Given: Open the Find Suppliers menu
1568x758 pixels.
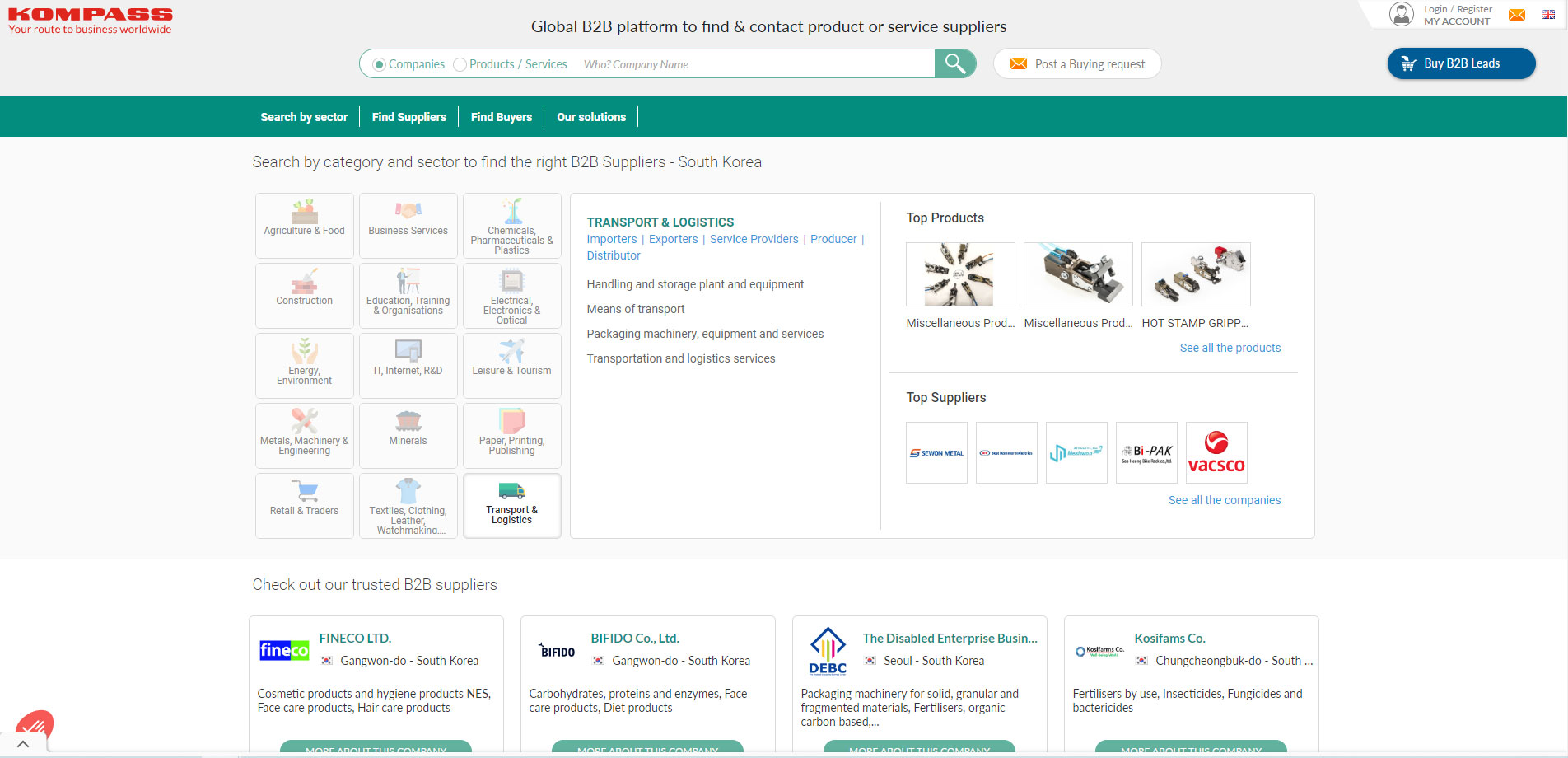Looking at the screenshot, I should point(408,117).
